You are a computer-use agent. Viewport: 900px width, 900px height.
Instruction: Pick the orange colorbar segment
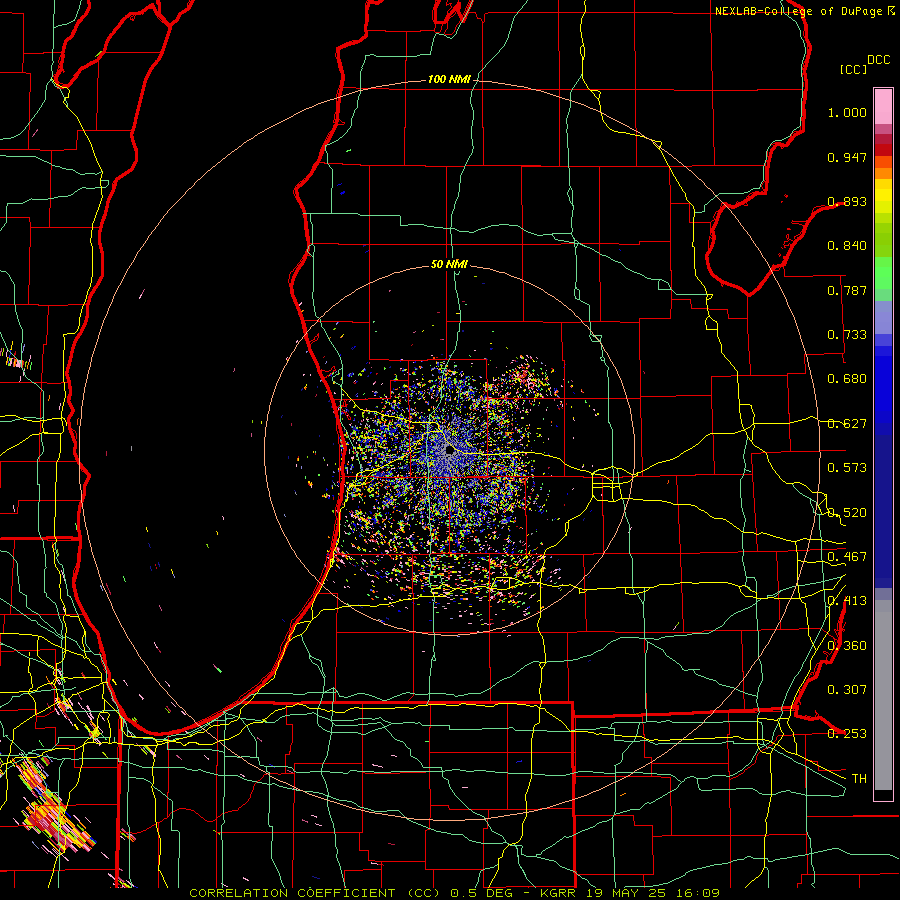883,173
